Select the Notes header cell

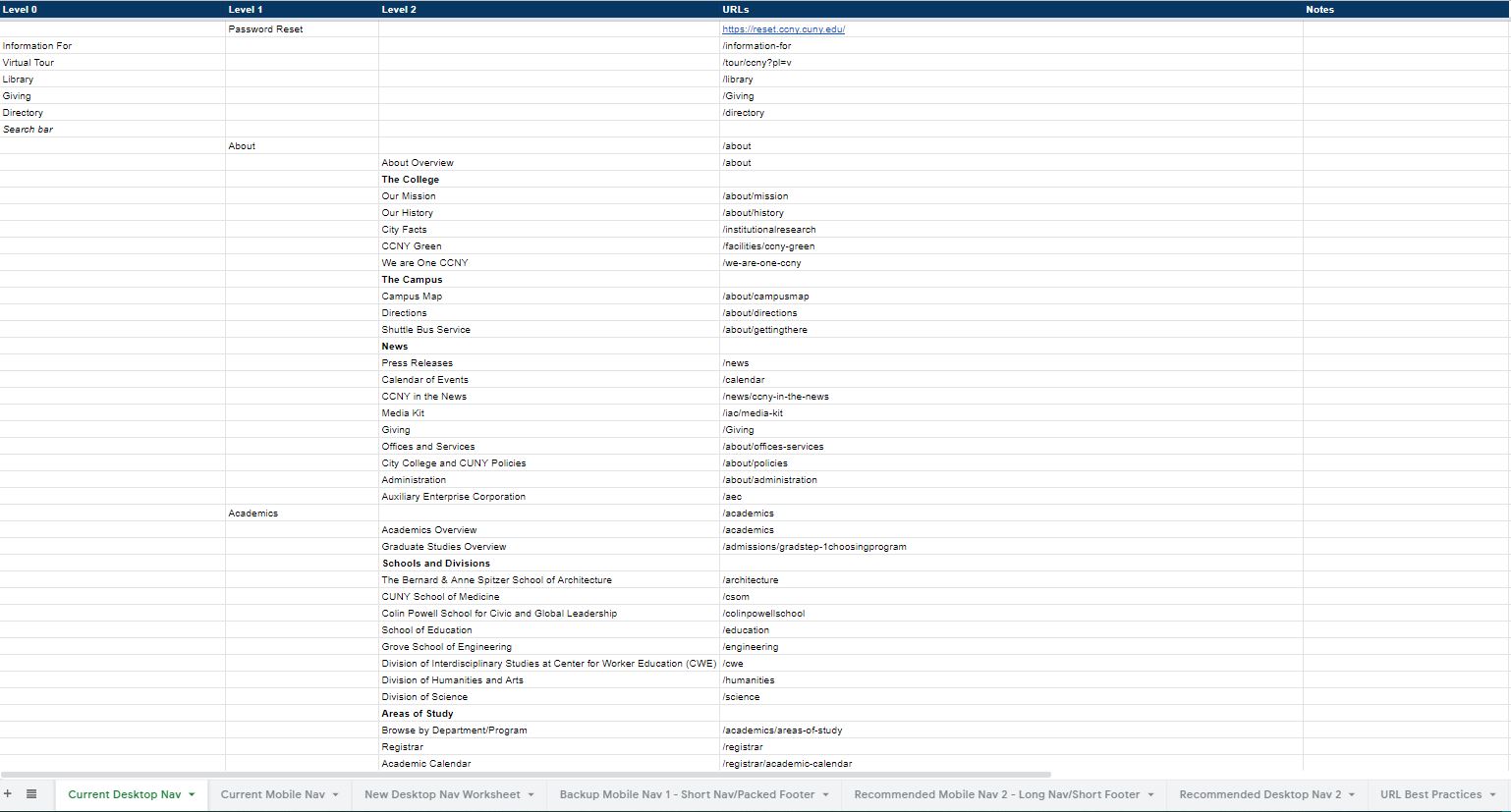[x=1406, y=9]
